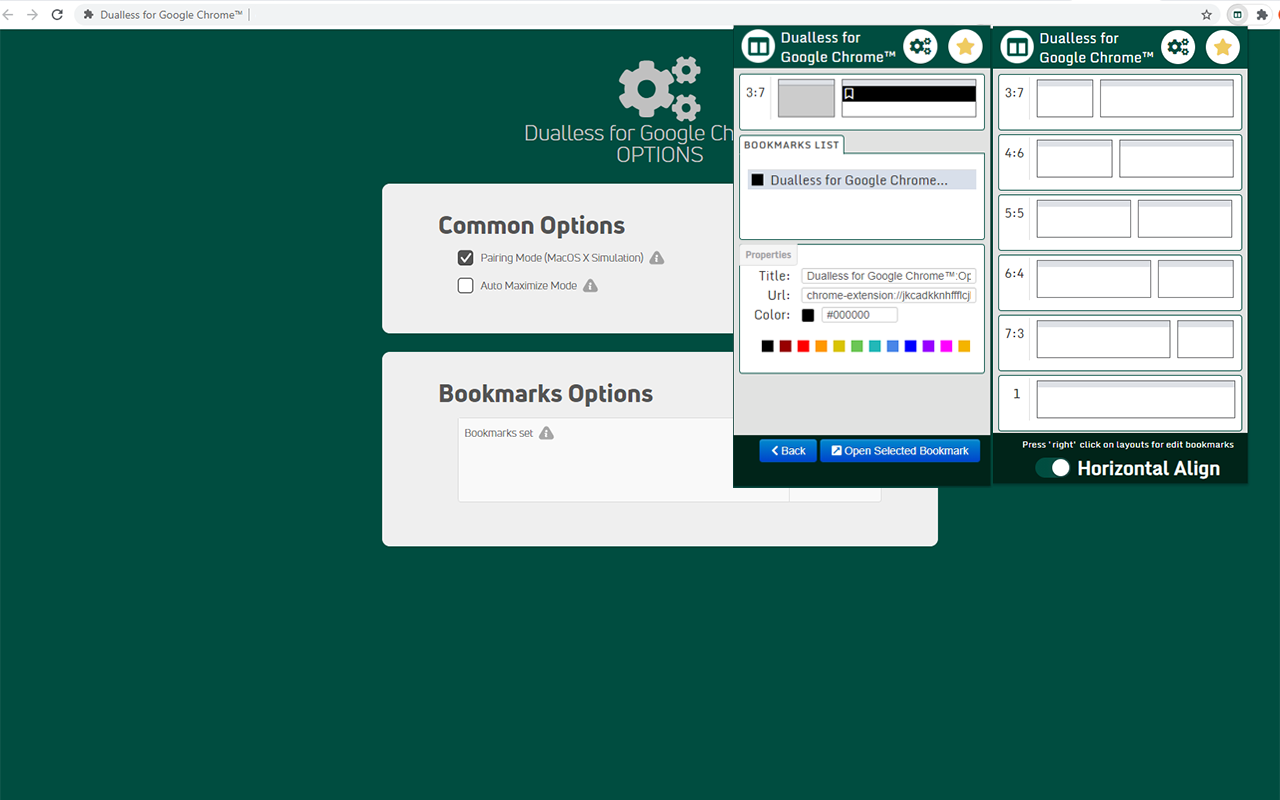Pick the olive yellow palette swatch
Screen dimensions: 1280x800
tap(839, 346)
